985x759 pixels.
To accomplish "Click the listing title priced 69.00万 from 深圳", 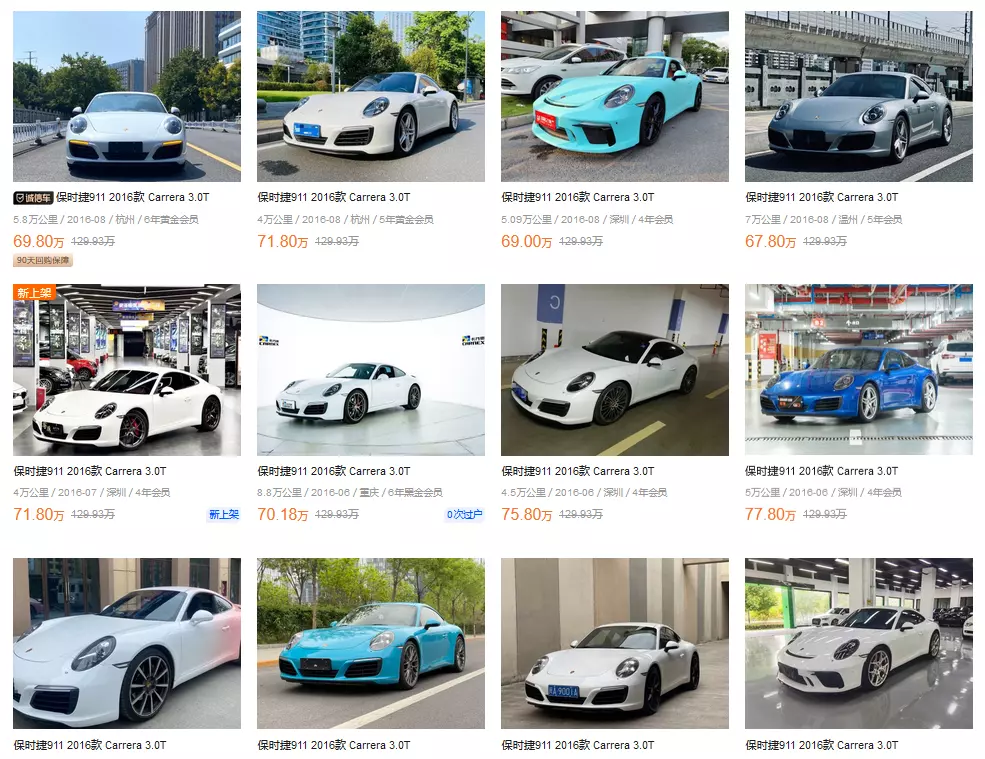I will point(577,197).
